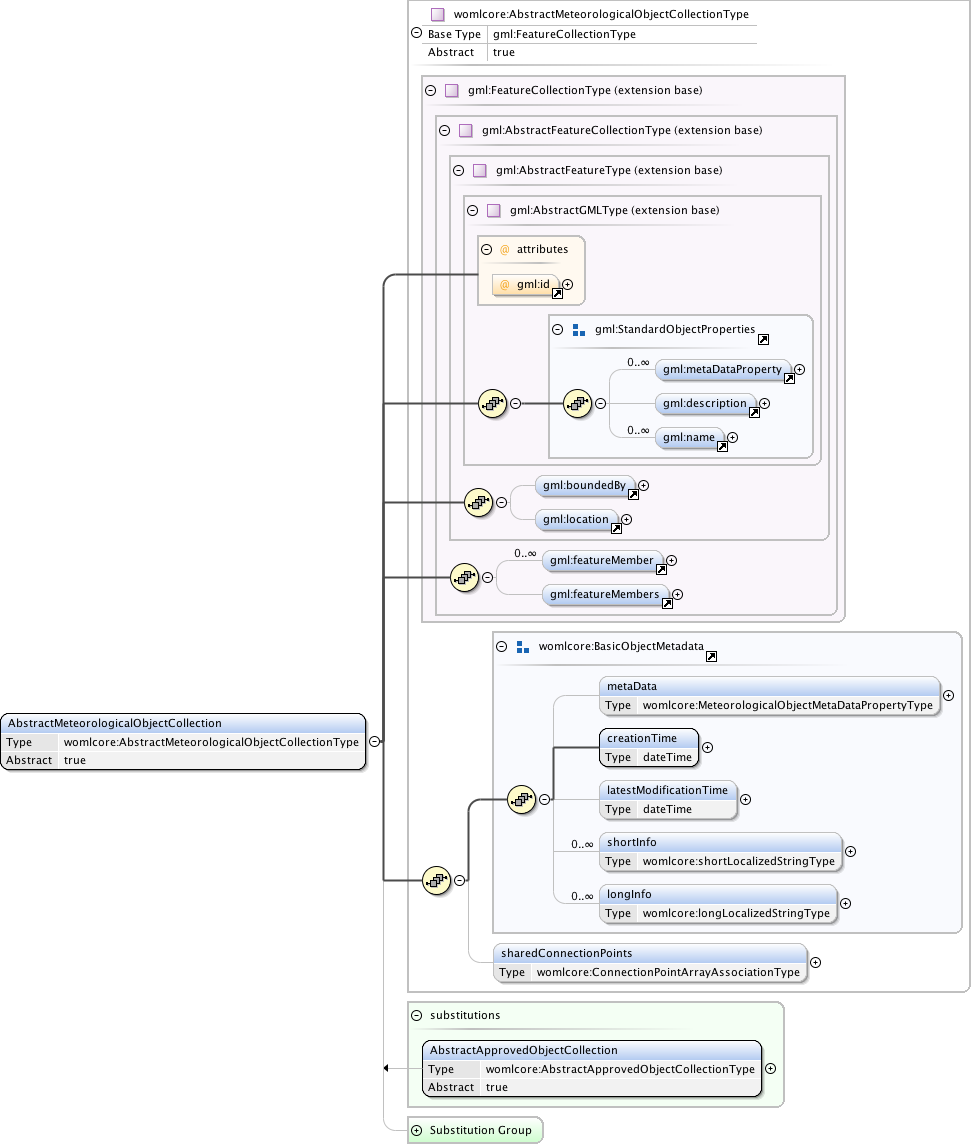Expand the Substitution Group panel
972x1147 pixels.
417,1131
